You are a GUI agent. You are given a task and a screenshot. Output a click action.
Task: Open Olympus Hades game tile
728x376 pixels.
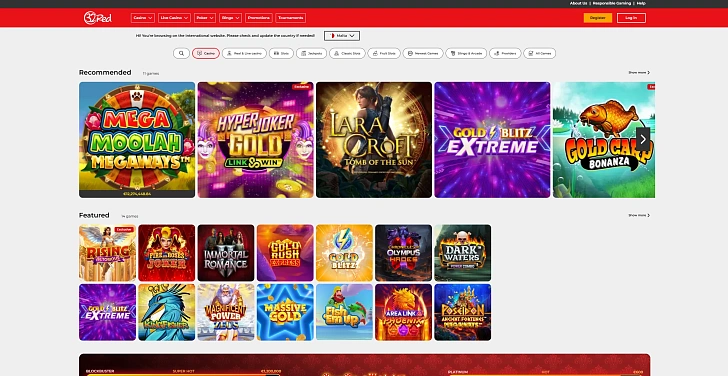click(403, 253)
